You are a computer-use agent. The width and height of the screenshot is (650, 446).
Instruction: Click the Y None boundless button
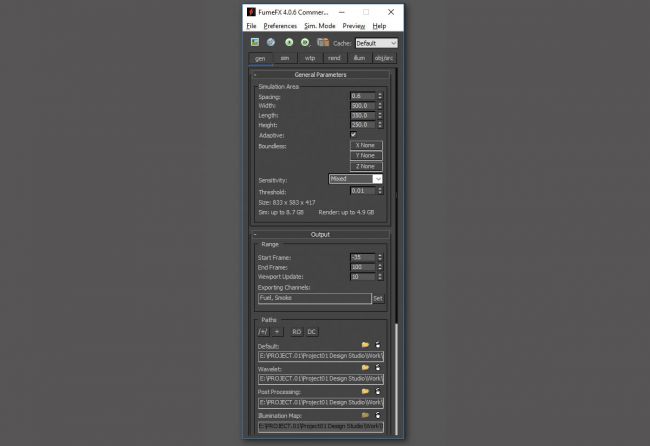click(366, 155)
